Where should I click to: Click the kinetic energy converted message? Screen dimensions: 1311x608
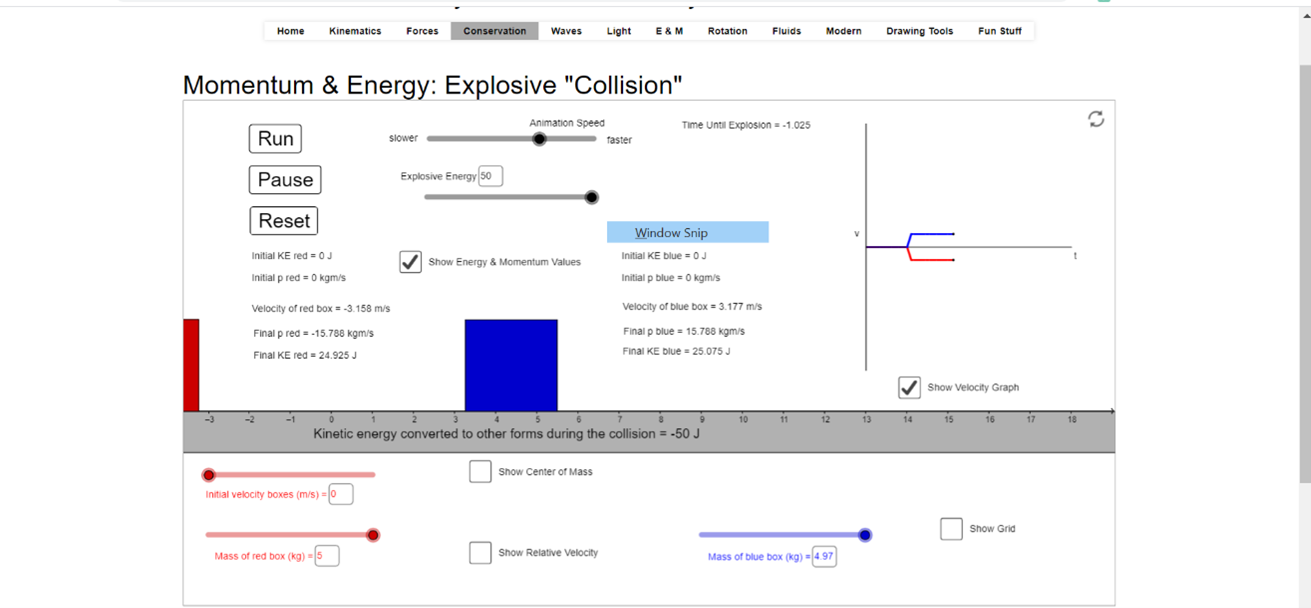pos(506,434)
